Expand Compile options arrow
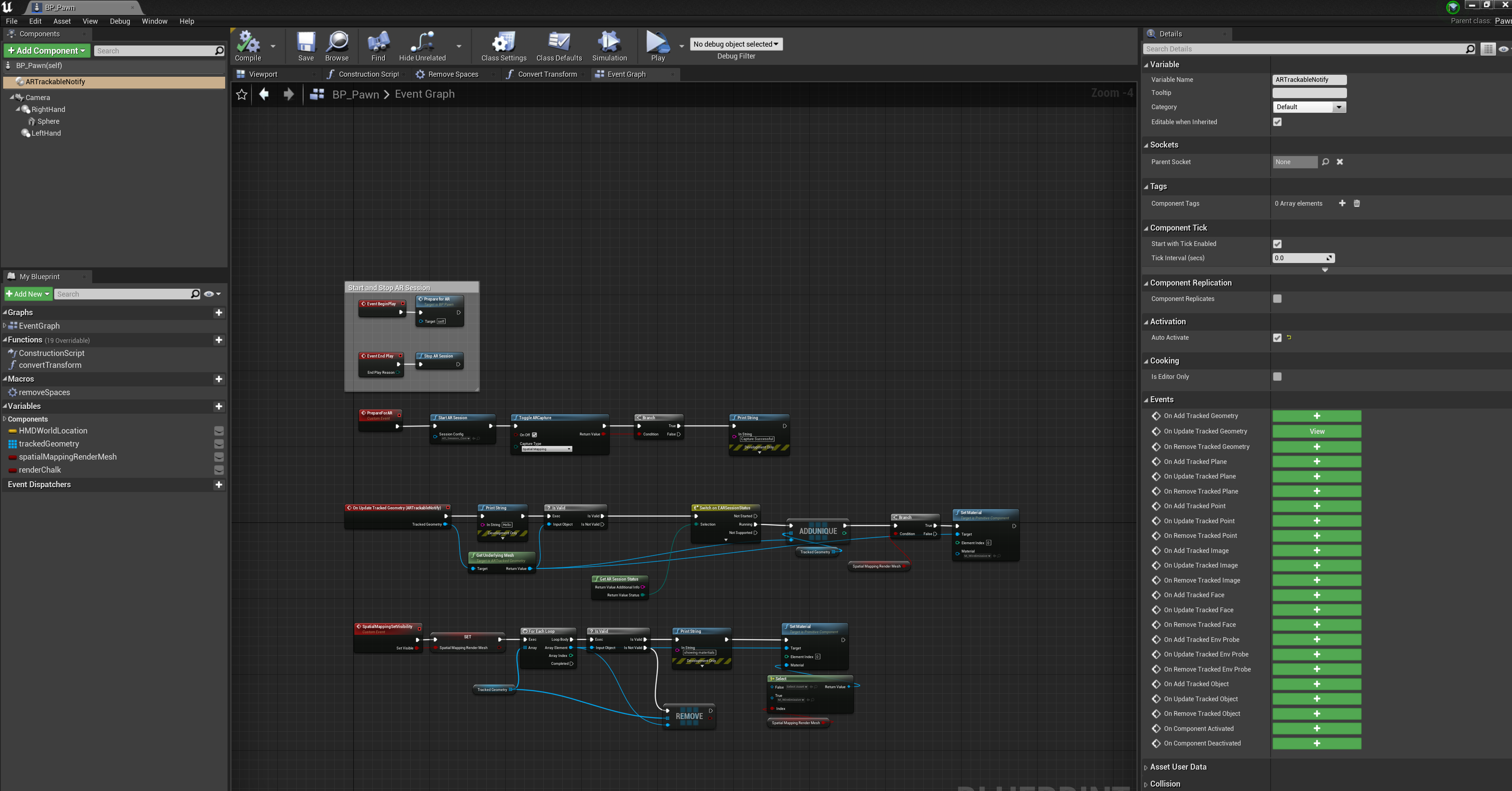This screenshot has width=1512, height=791. (273, 46)
